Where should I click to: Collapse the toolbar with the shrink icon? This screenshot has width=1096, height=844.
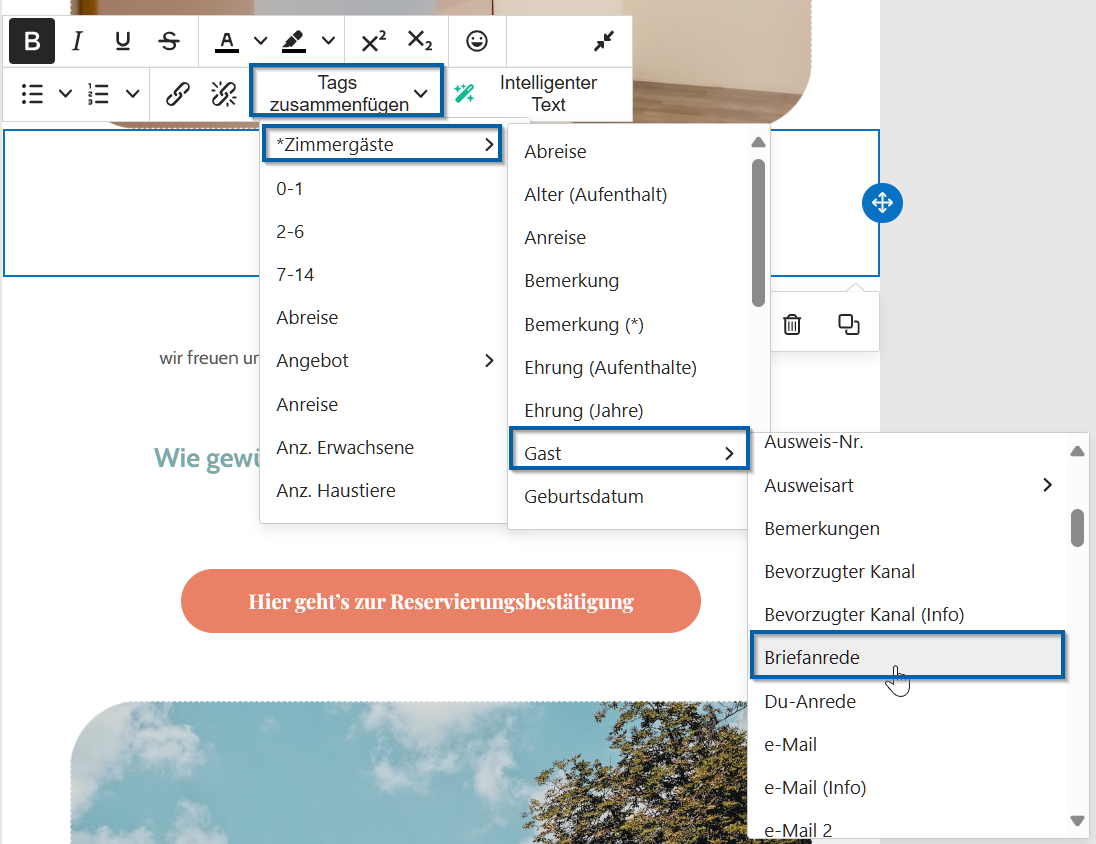[604, 41]
